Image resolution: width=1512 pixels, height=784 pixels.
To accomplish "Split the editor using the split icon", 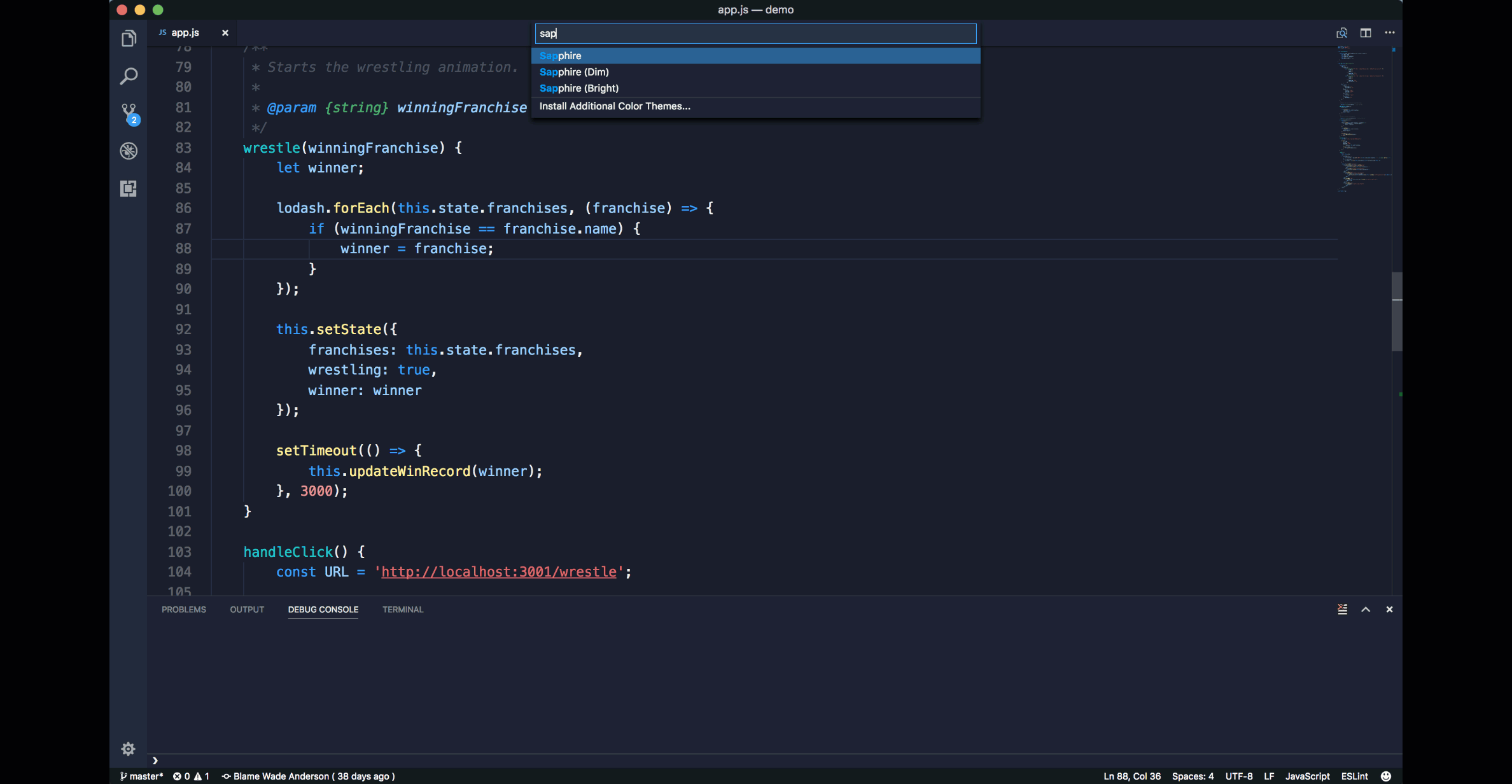I will [1366, 32].
